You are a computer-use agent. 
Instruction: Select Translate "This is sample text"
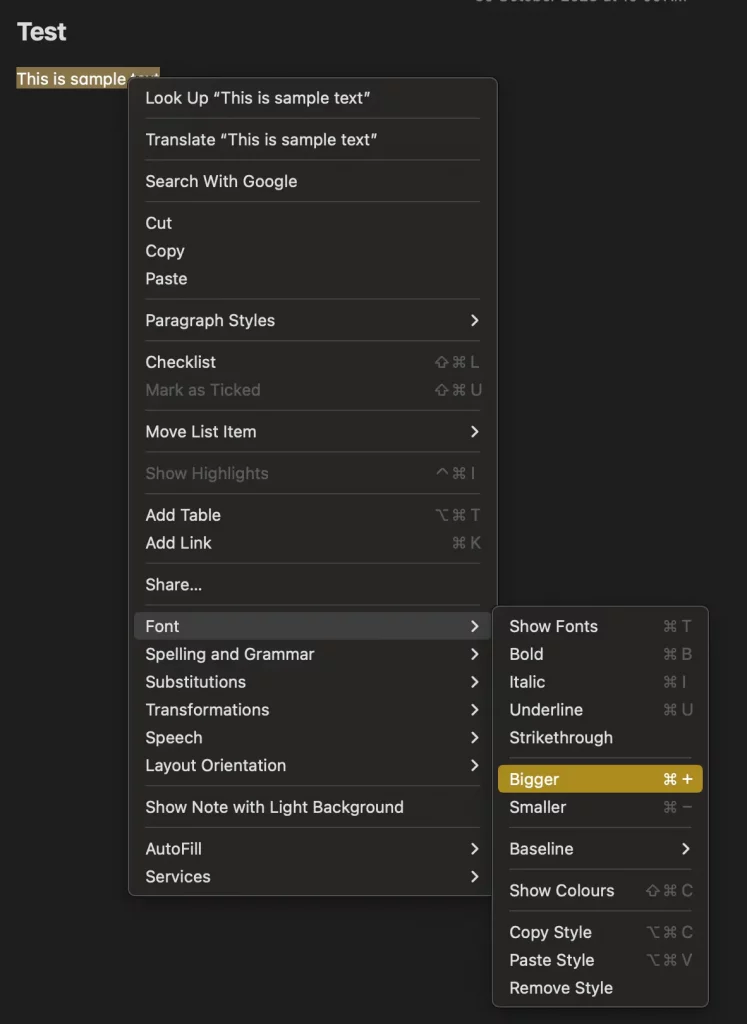[x=313, y=140]
